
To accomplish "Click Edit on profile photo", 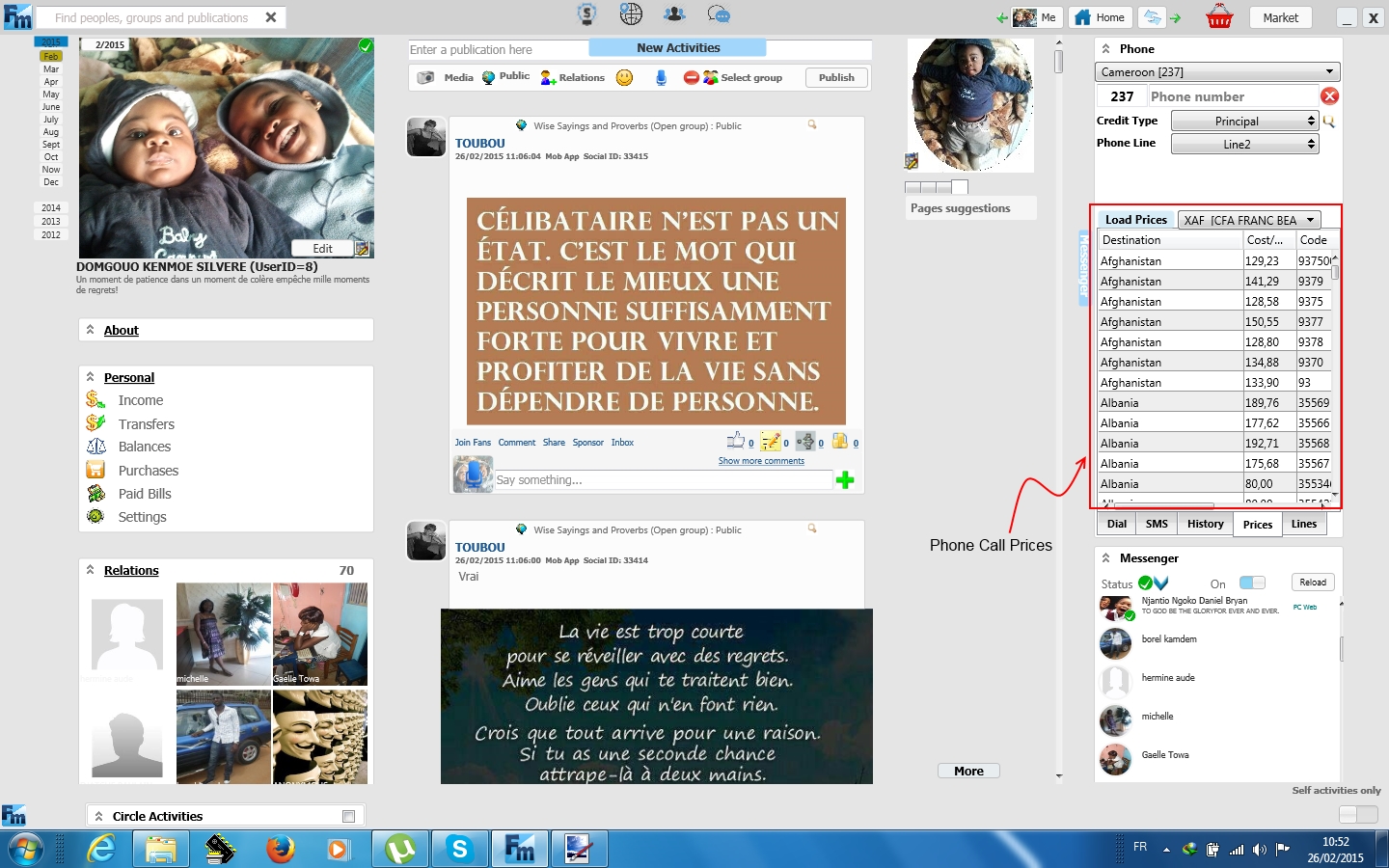I will click(322, 249).
